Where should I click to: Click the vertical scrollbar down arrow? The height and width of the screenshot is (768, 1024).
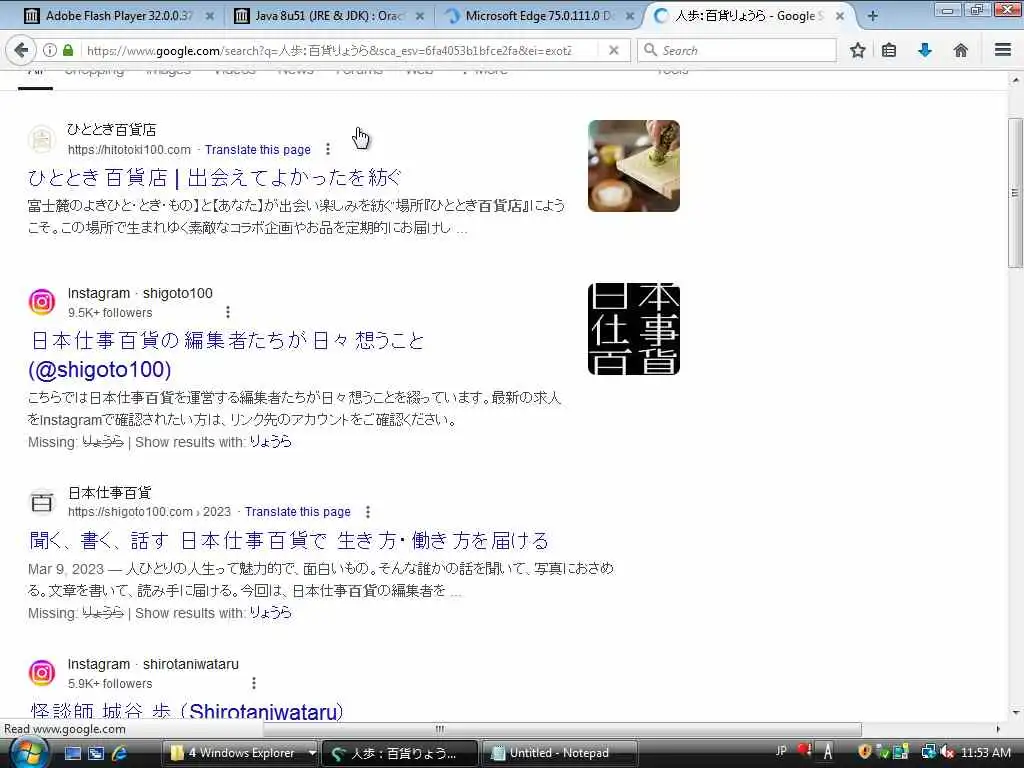coord(1015,712)
